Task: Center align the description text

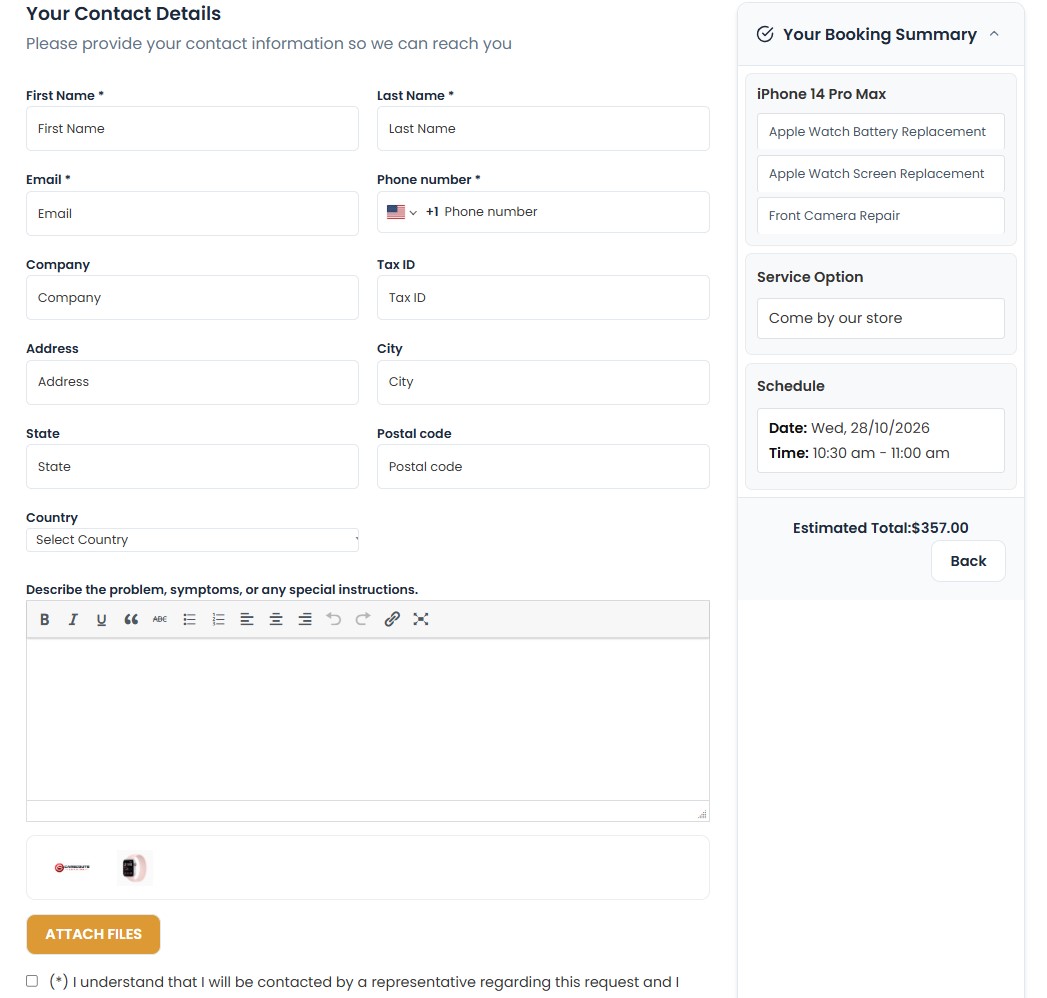Action: tap(276, 619)
